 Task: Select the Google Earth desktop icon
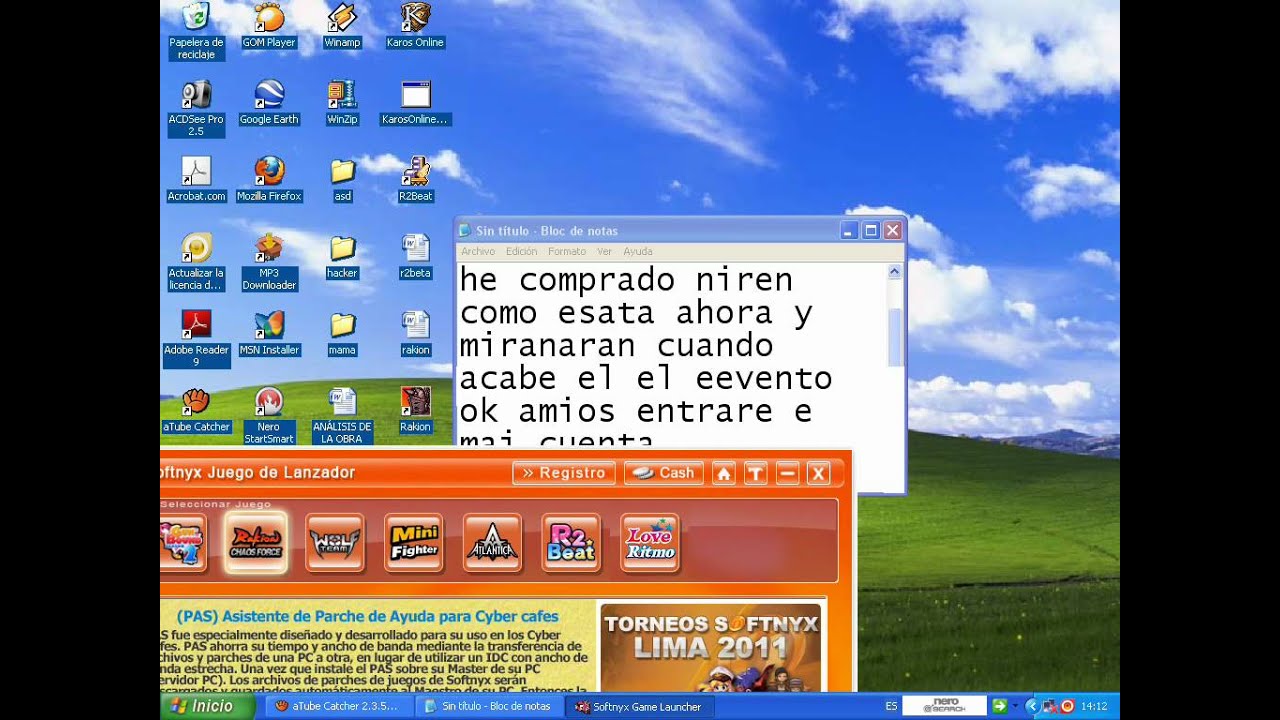pos(269,104)
